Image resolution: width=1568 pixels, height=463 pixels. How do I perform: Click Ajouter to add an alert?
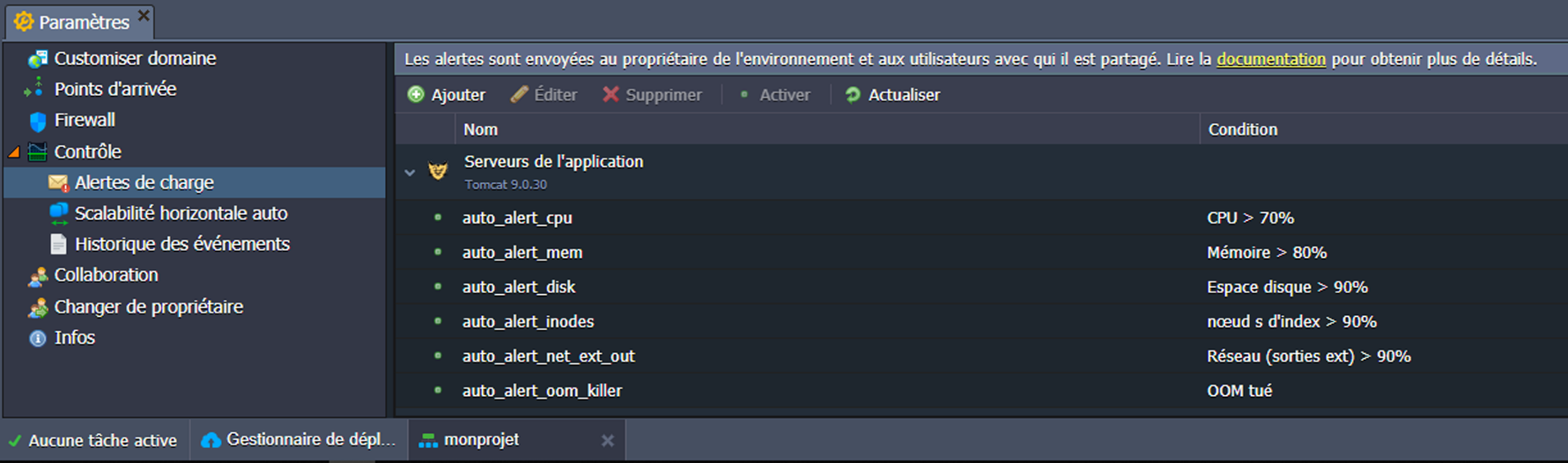pyautogui.click(x=447, y=95)
